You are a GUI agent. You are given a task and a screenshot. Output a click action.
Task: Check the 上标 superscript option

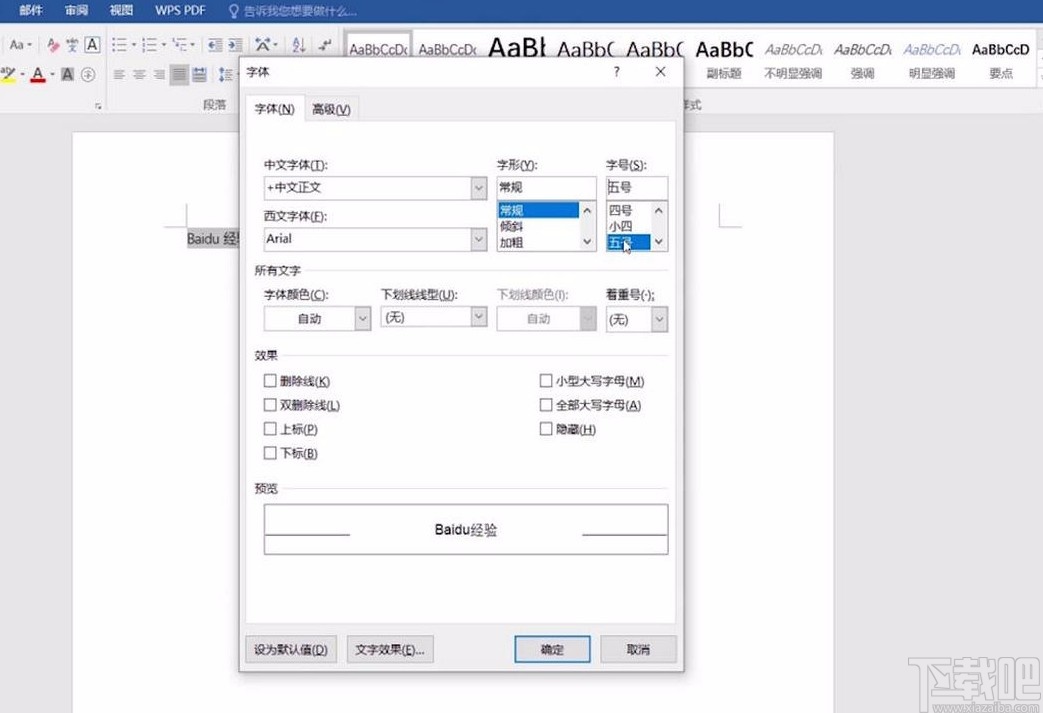click(270, 429)
